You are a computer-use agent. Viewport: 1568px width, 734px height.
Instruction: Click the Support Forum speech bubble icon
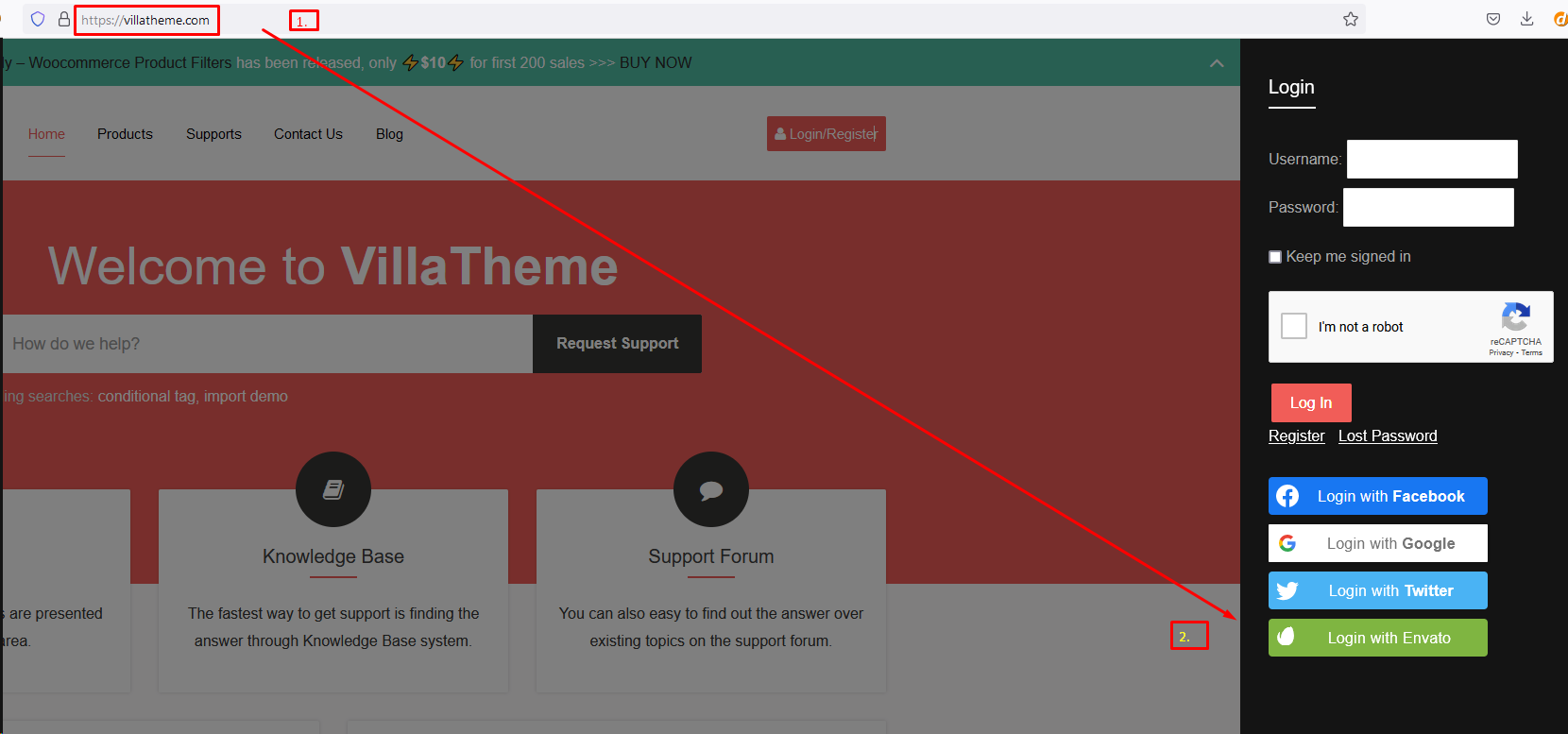[x=711, y=489]
